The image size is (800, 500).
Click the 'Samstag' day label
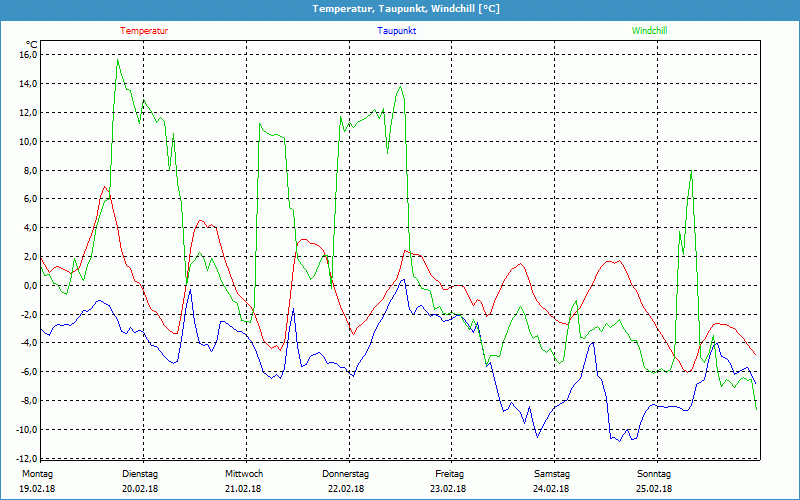click(x=552, y=474)
